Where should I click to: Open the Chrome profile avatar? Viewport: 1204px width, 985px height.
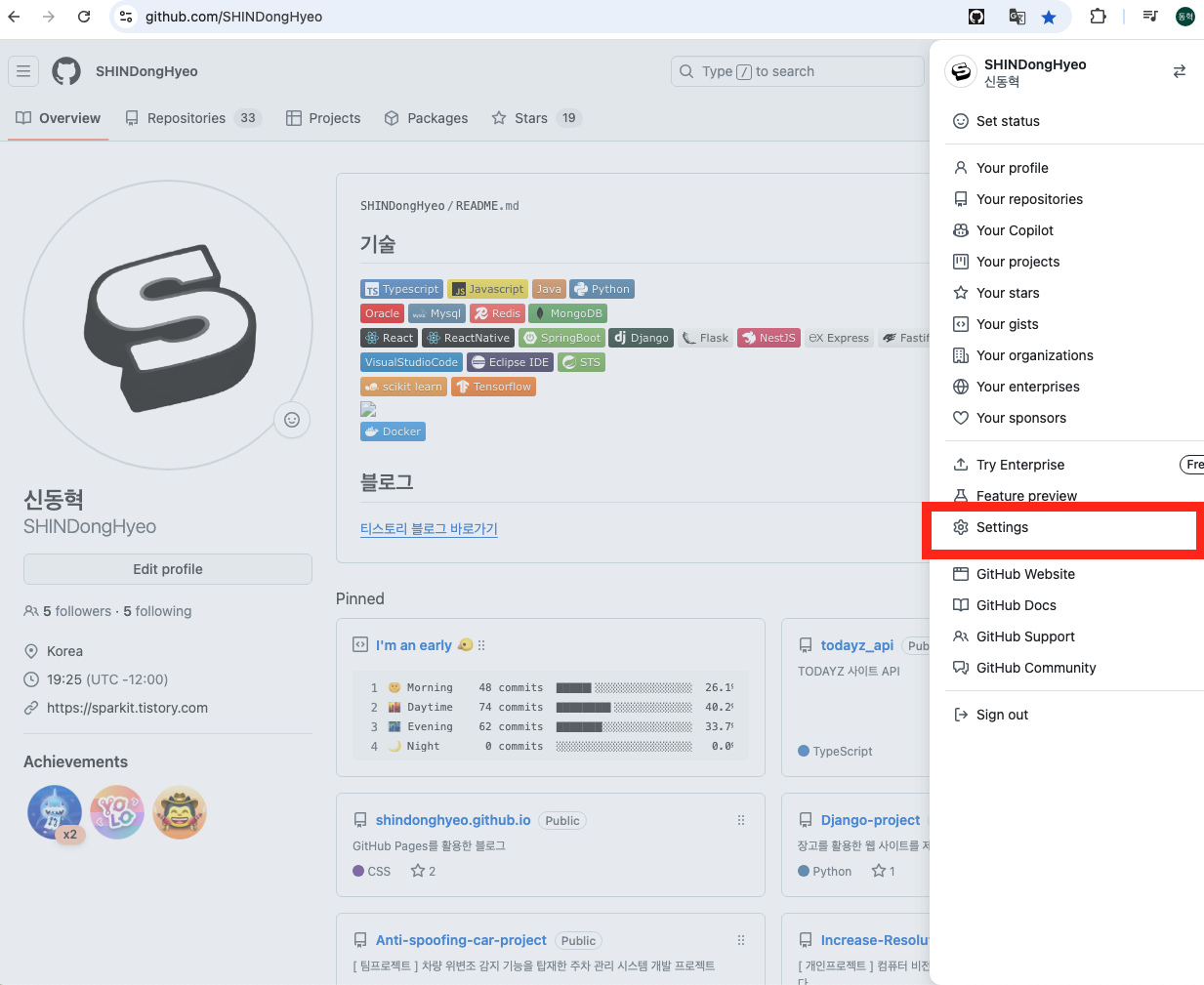click(1185, 17)
